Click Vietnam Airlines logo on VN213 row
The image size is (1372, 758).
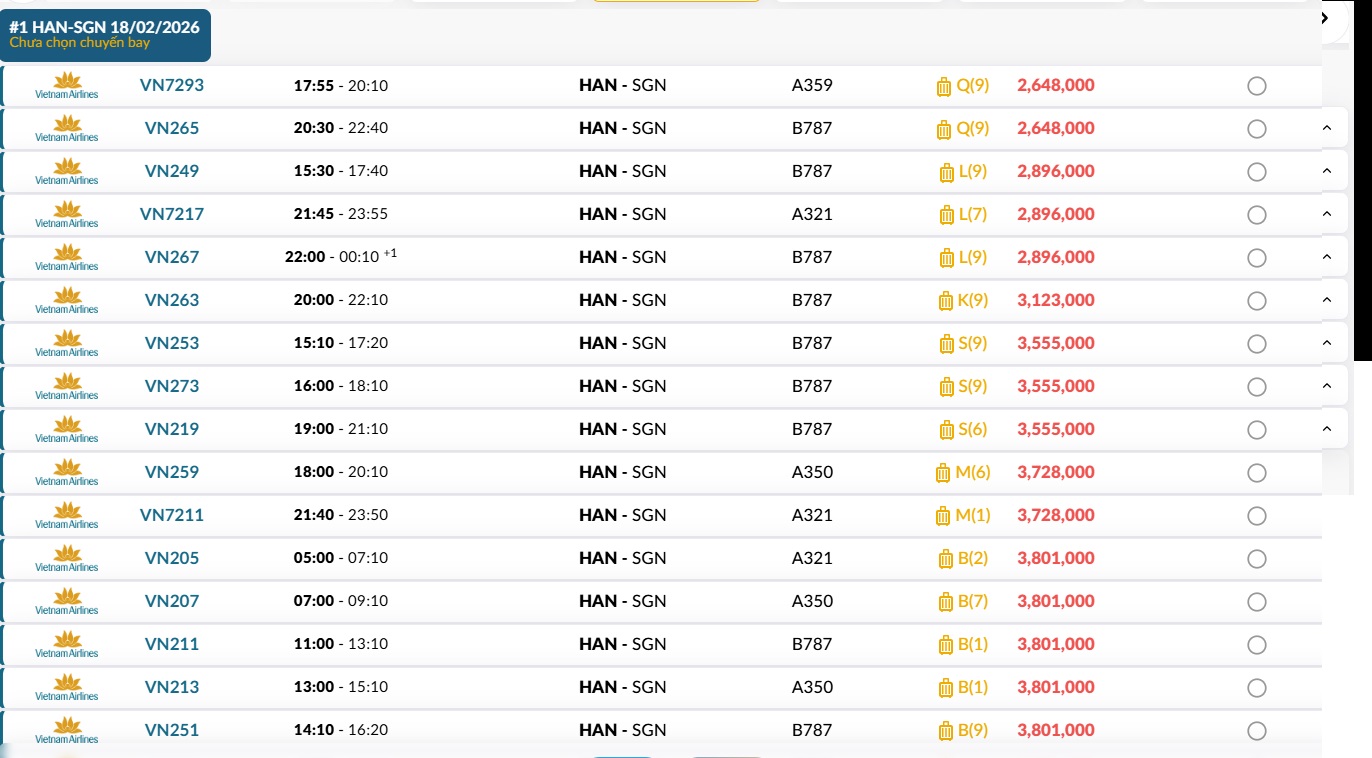[67, 688]
